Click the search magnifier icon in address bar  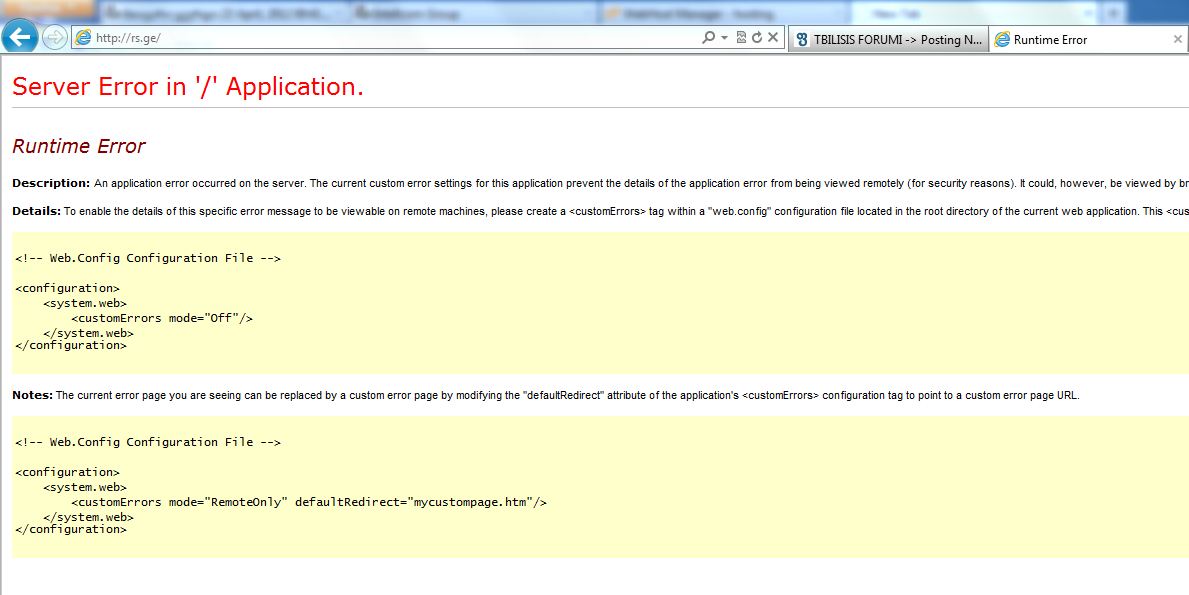(708, 37)
